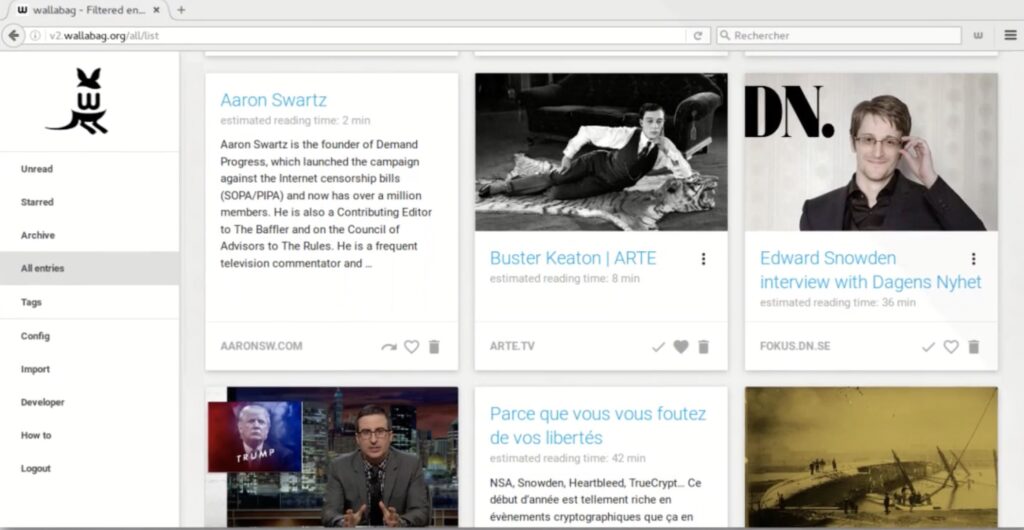The width and height of the screenshot is (1024, 530).
Task: Open the Firefox hamburger menu
Action: [1010, 36]
